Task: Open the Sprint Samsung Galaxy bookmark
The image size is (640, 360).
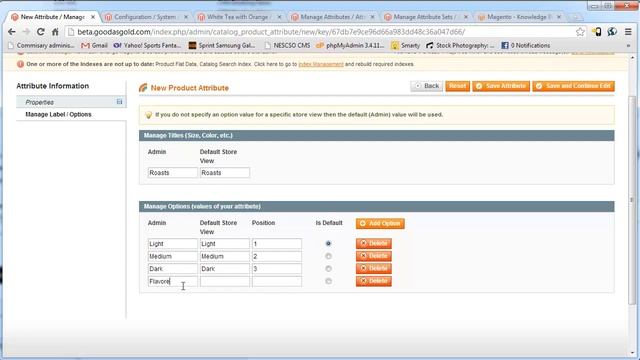Action: tap(222, 45)
